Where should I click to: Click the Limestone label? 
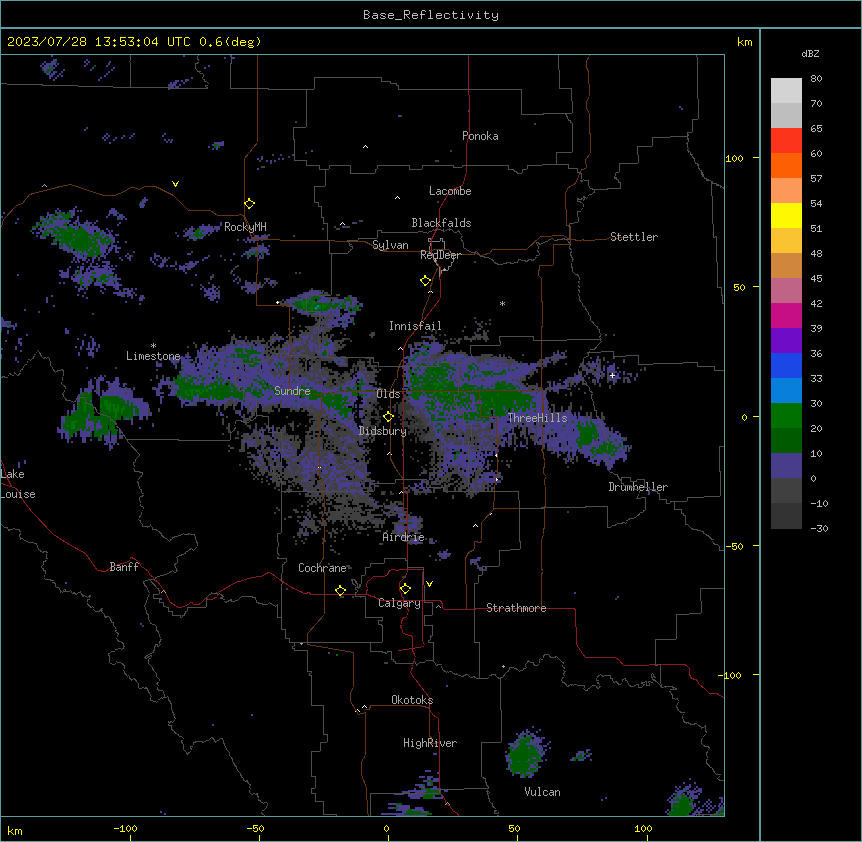click(x=153, y=356)
